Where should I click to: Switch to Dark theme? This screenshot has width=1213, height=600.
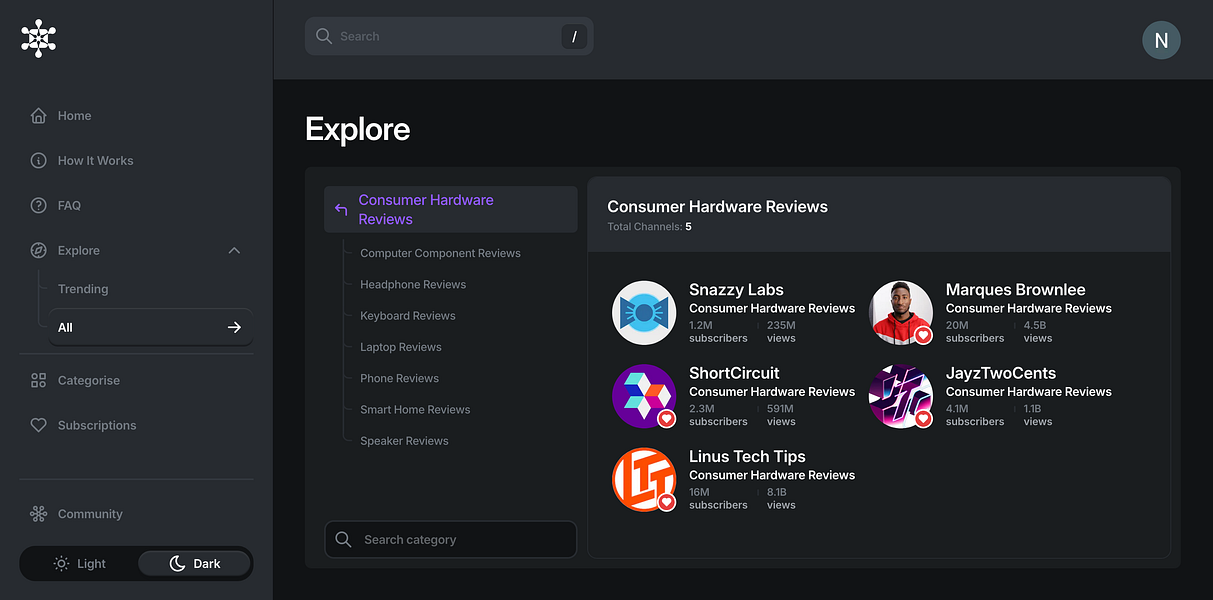[194, 564]
